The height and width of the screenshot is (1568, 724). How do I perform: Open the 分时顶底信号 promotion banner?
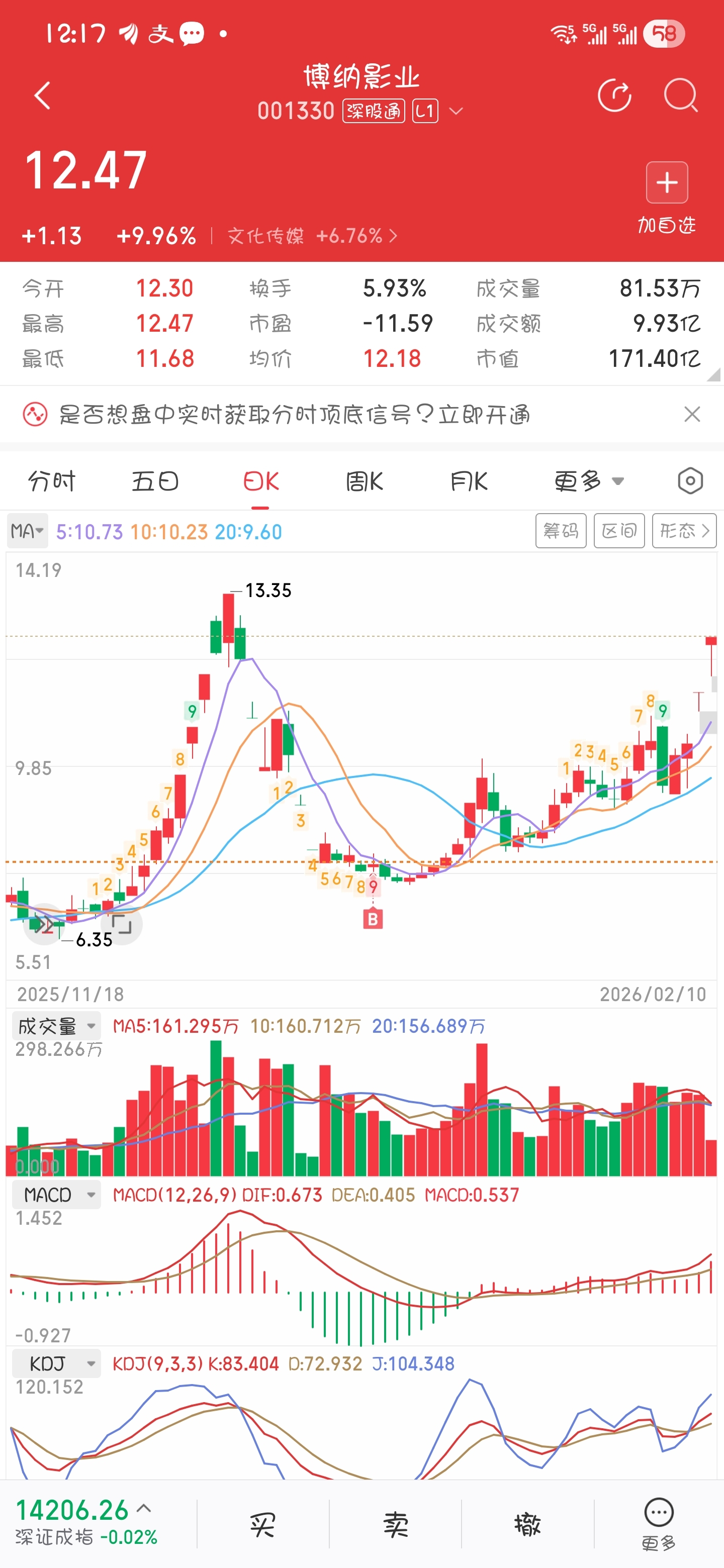(x=294, y=415)
